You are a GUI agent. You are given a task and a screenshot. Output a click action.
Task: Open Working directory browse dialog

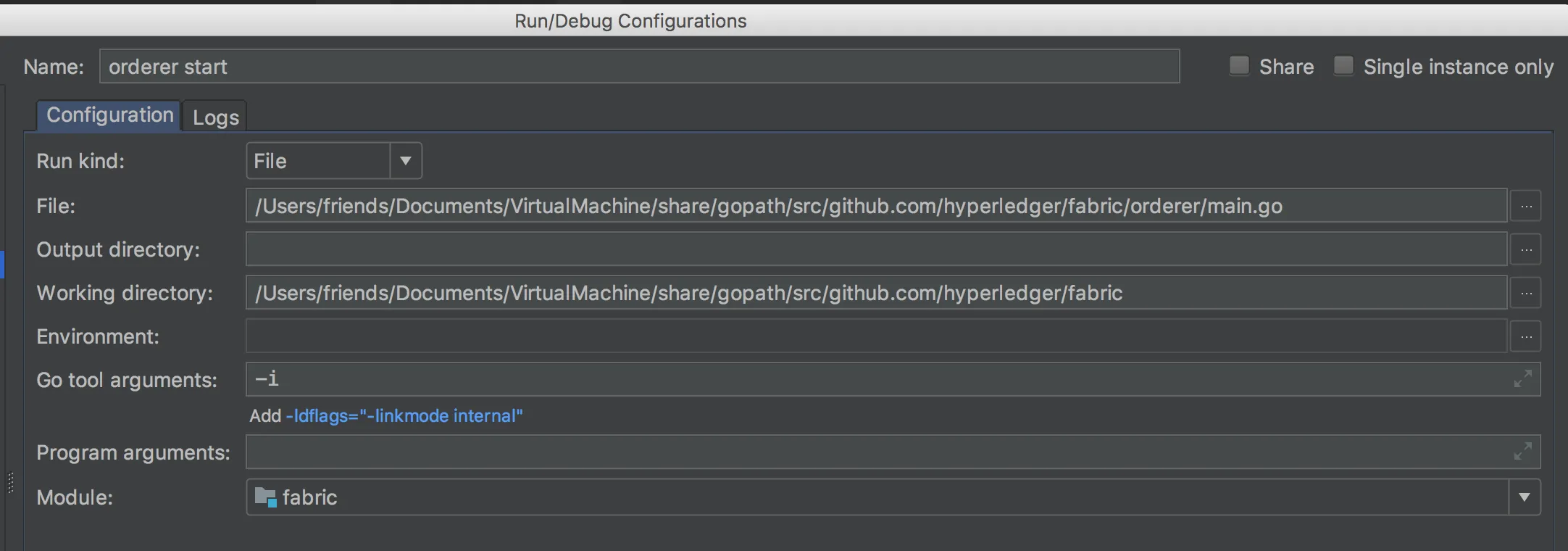1525,294
